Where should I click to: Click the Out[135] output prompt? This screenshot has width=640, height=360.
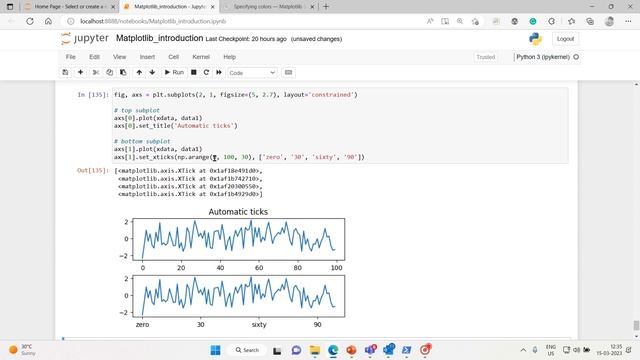93,171
